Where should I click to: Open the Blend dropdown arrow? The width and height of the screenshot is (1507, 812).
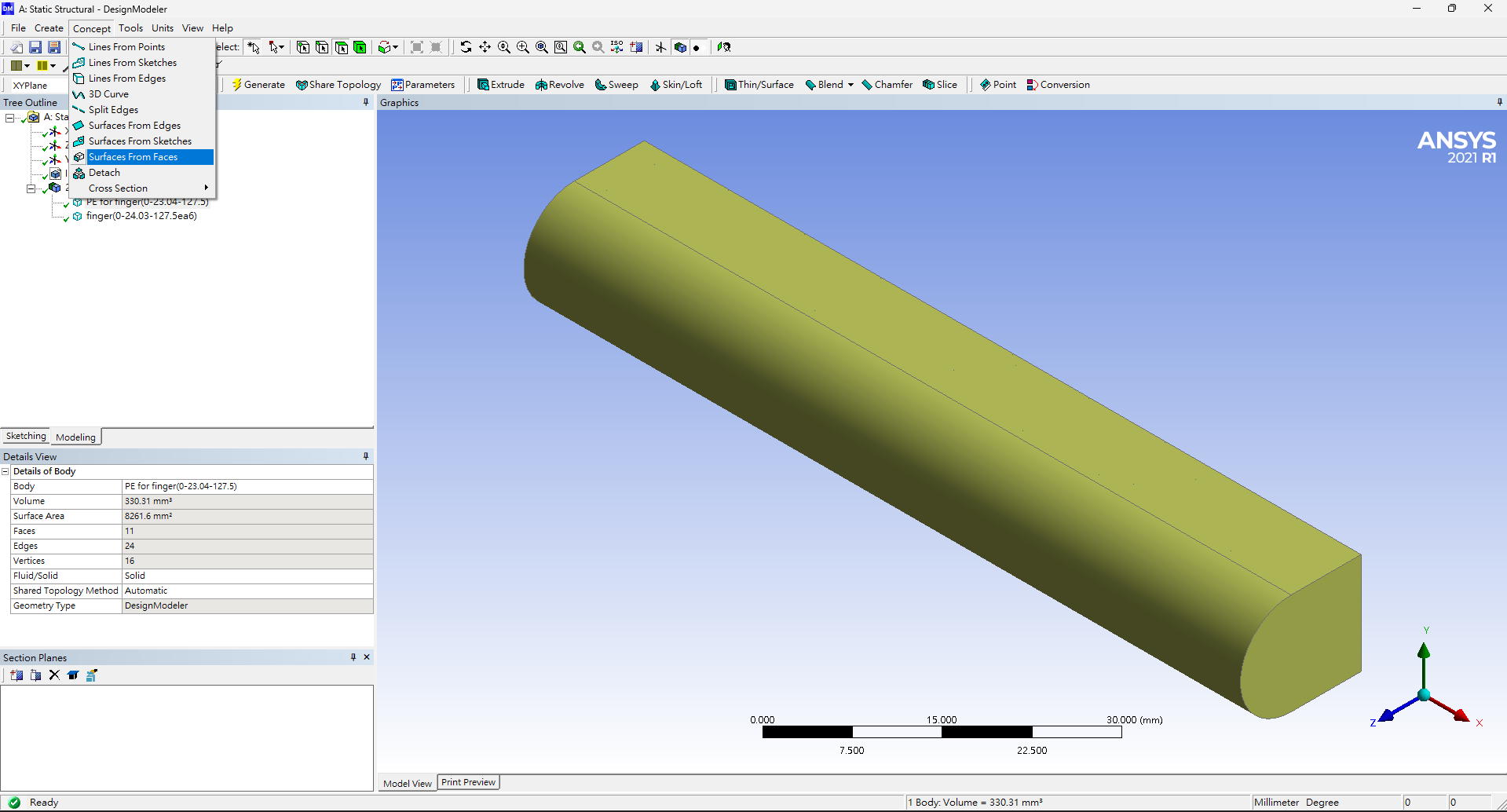tap(850, 85)
